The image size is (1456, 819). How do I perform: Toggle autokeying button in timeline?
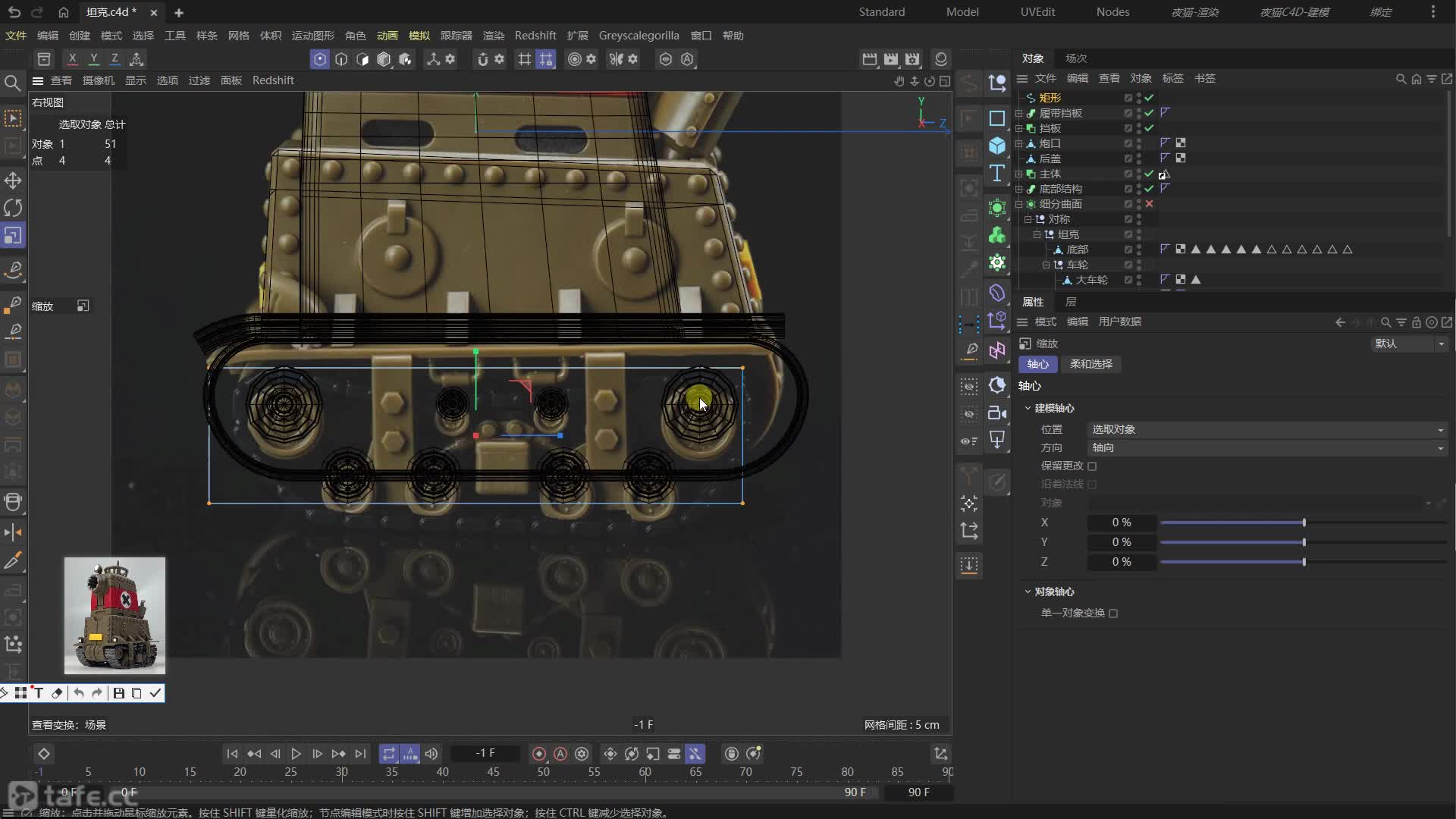pyautogui.click(x=560, y=754)
